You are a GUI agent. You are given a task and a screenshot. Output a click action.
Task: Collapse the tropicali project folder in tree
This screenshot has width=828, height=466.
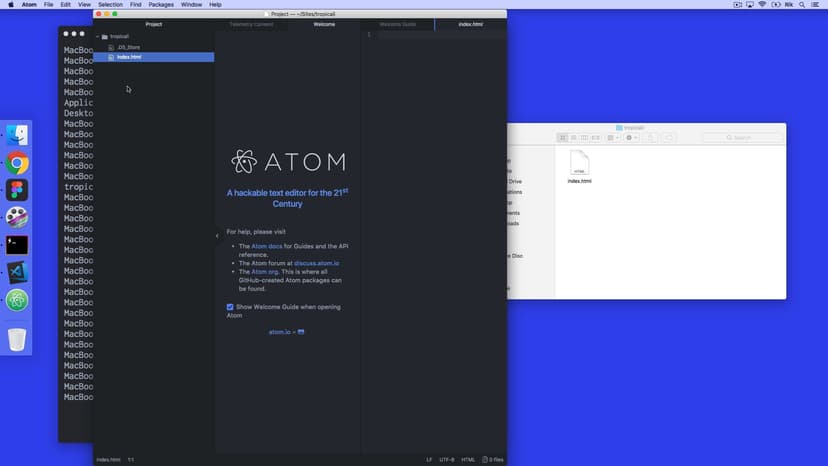click(98, 36)
